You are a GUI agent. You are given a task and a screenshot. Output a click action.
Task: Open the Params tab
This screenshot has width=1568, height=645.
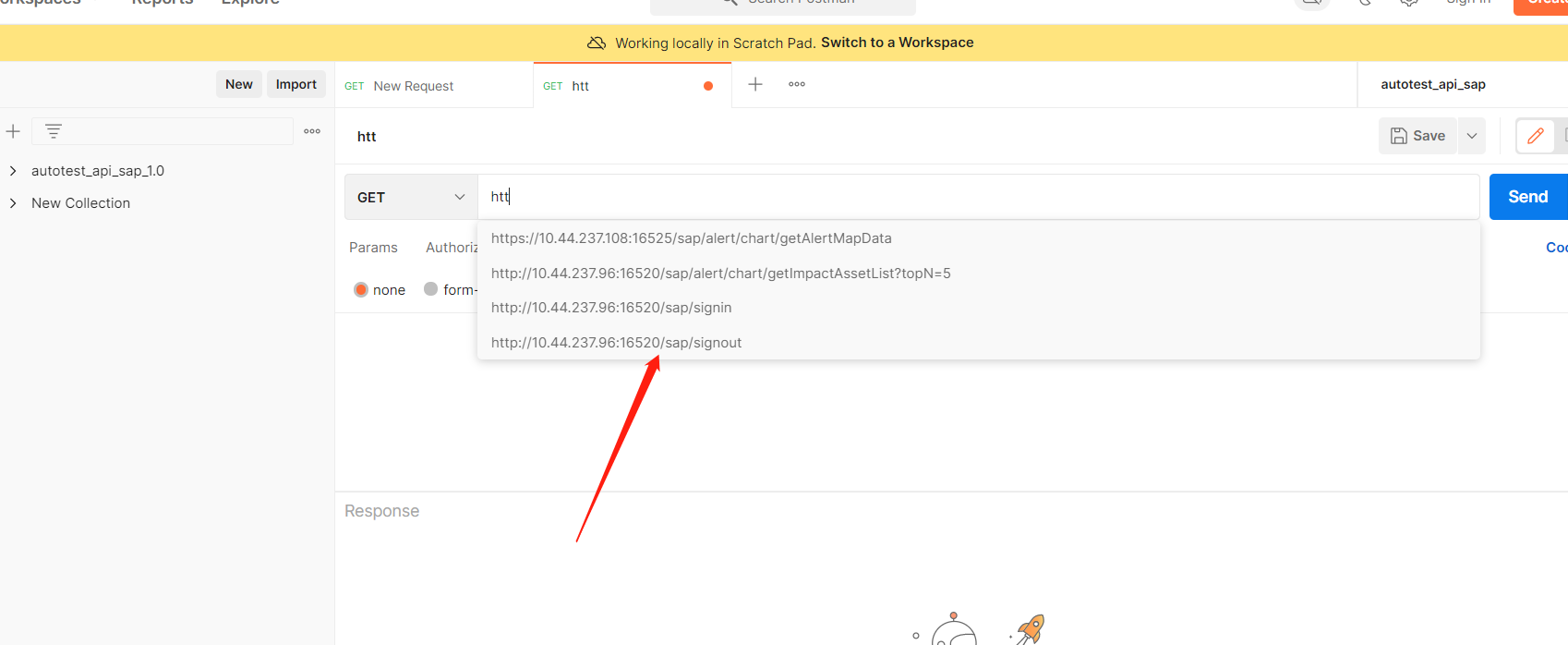point(373,248)
